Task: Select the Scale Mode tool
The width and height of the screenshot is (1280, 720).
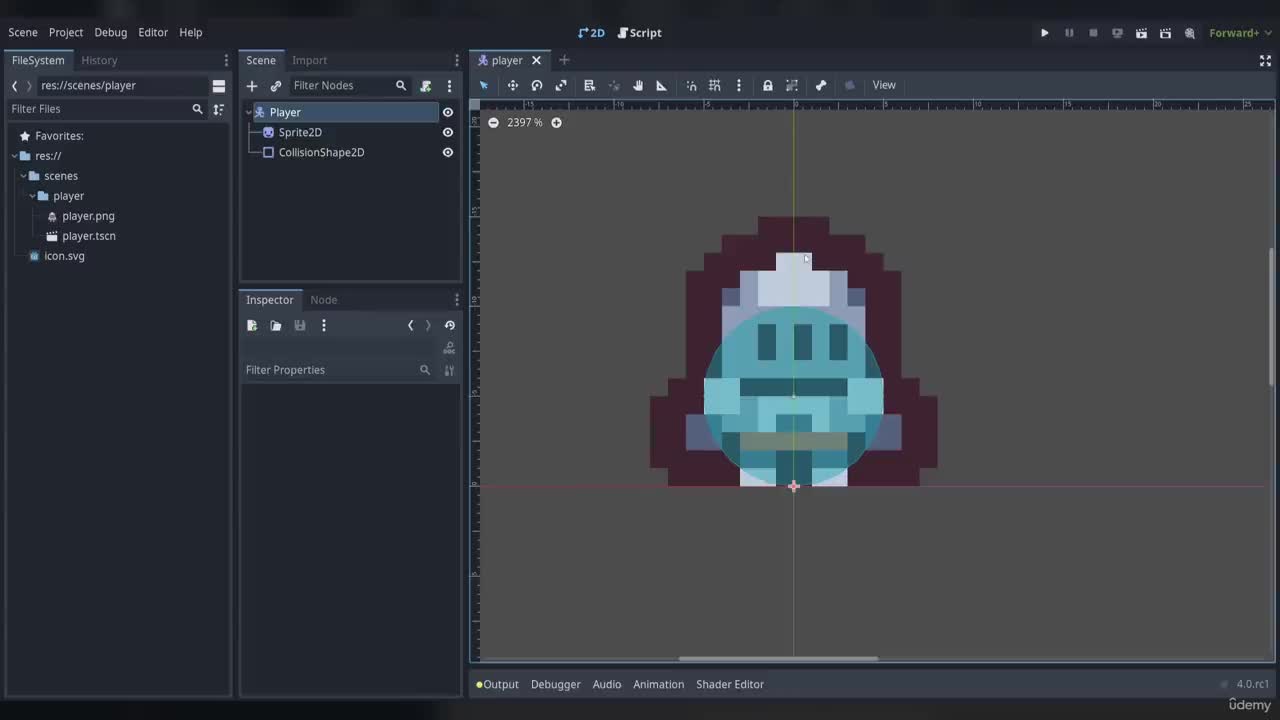Action: [561, 85]
